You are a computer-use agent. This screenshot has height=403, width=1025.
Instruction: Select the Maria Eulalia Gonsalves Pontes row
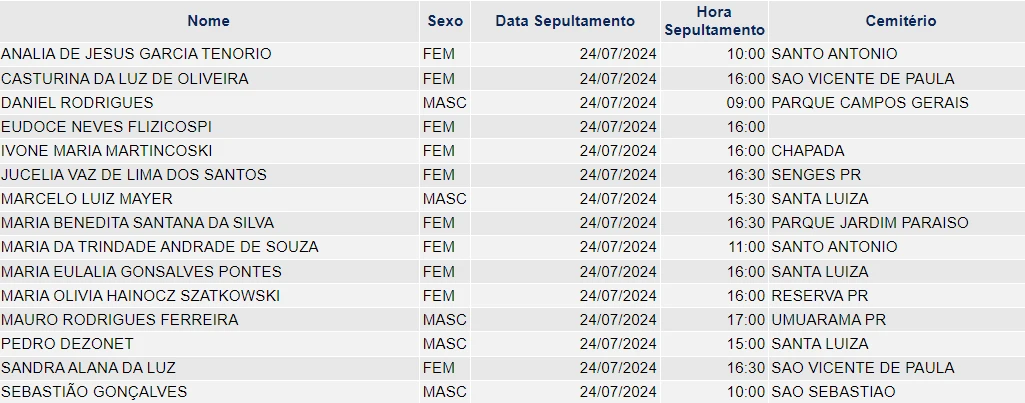[x=141, y=271]
